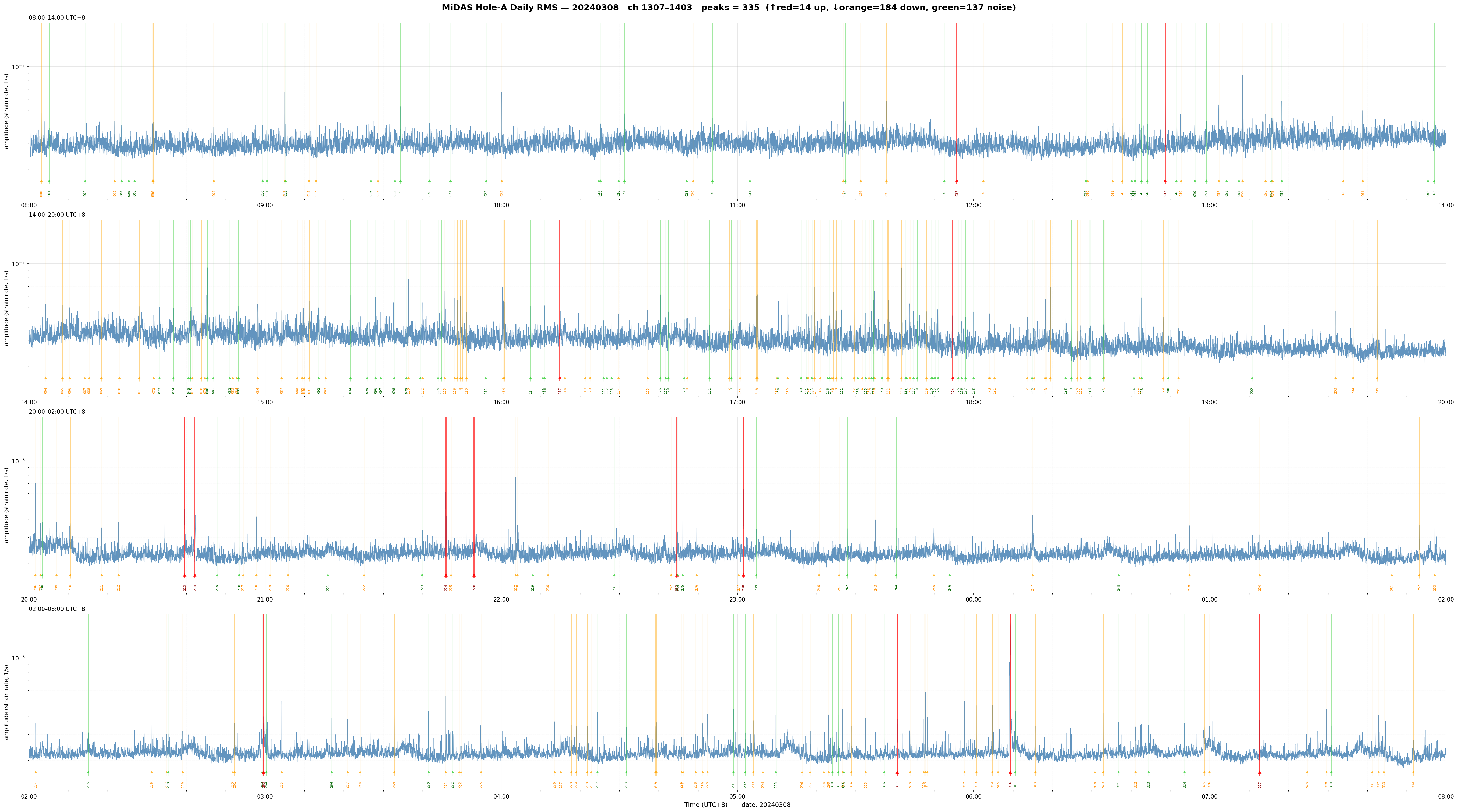Select the orange down marker labeled 328
The image size is (1458, 812).
(1307, 772)
